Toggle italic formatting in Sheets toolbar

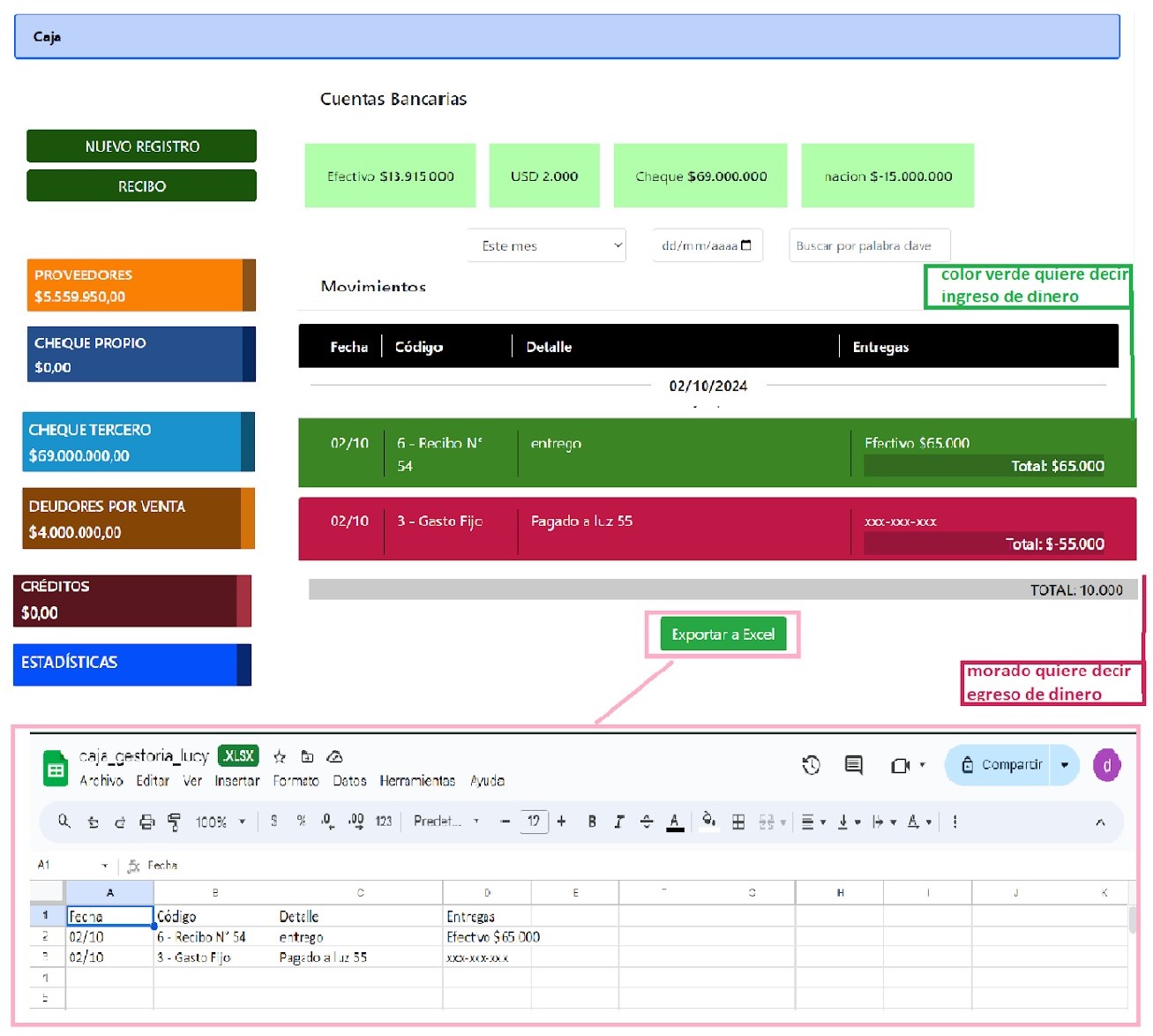619,822
